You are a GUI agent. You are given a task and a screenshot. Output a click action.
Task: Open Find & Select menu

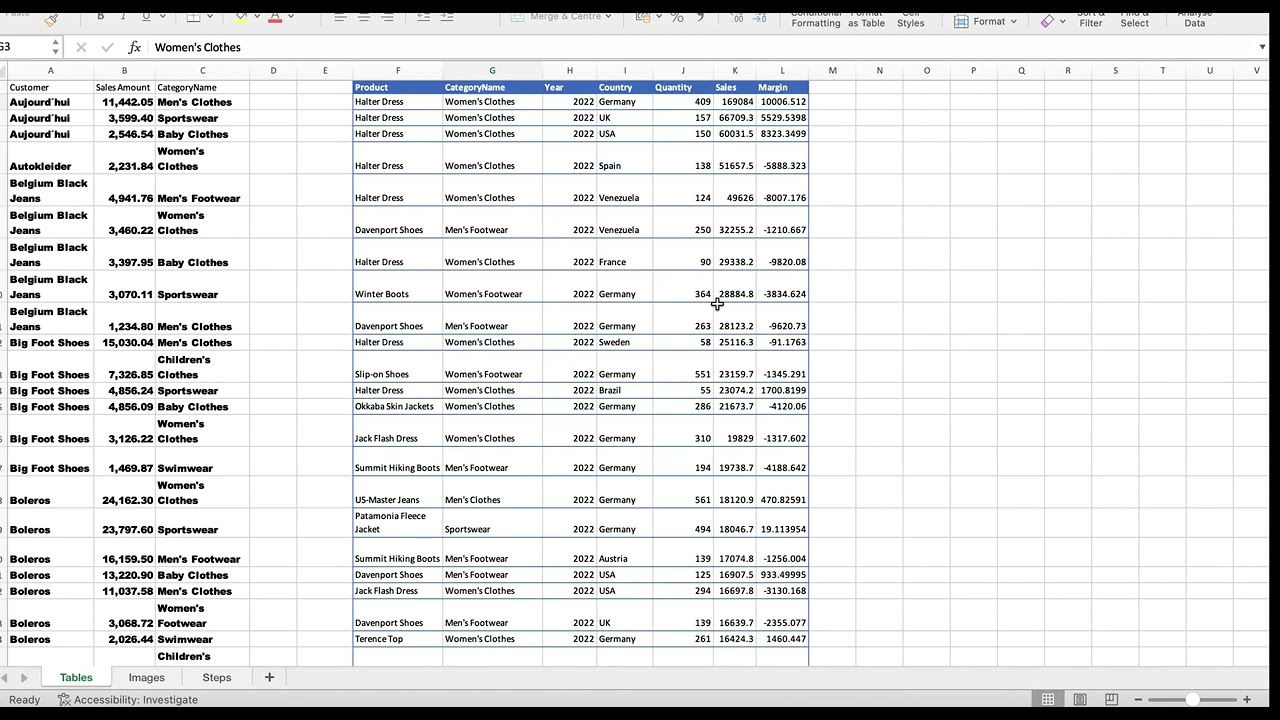pyautogui.click(x=1135, y=19)
